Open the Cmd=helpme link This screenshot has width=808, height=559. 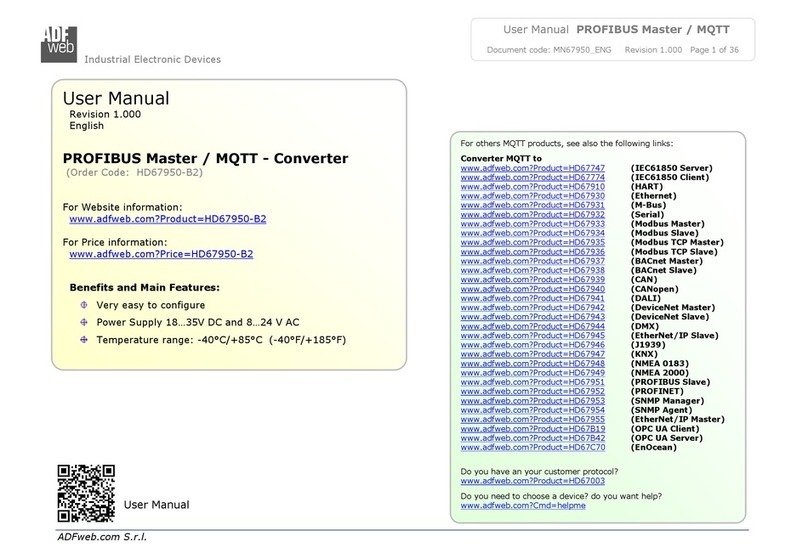pos(523,505)
